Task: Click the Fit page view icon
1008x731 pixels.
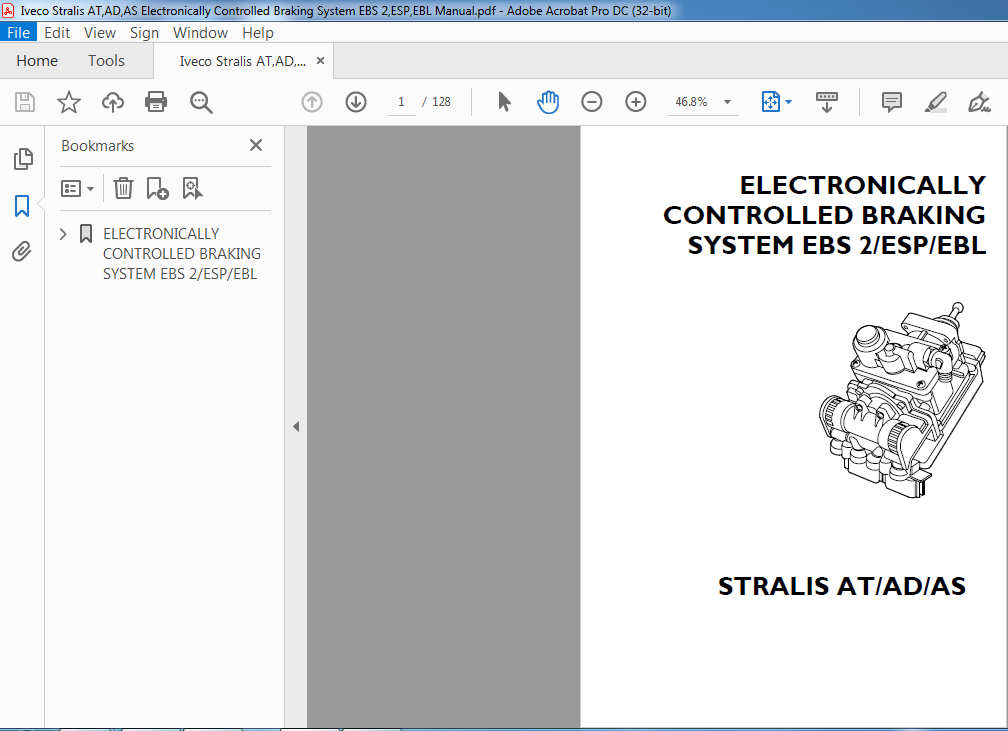Action: pos(771,102)
